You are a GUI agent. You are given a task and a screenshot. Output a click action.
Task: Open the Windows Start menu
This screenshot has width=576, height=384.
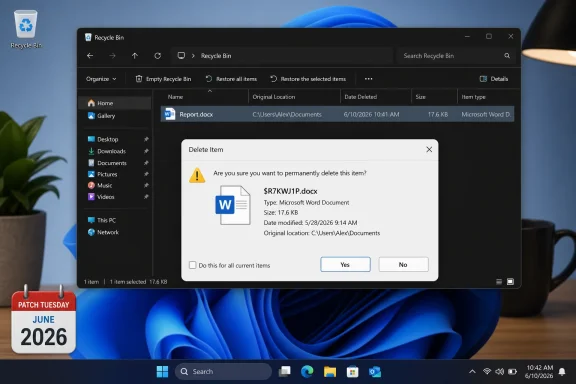[162, 372]
